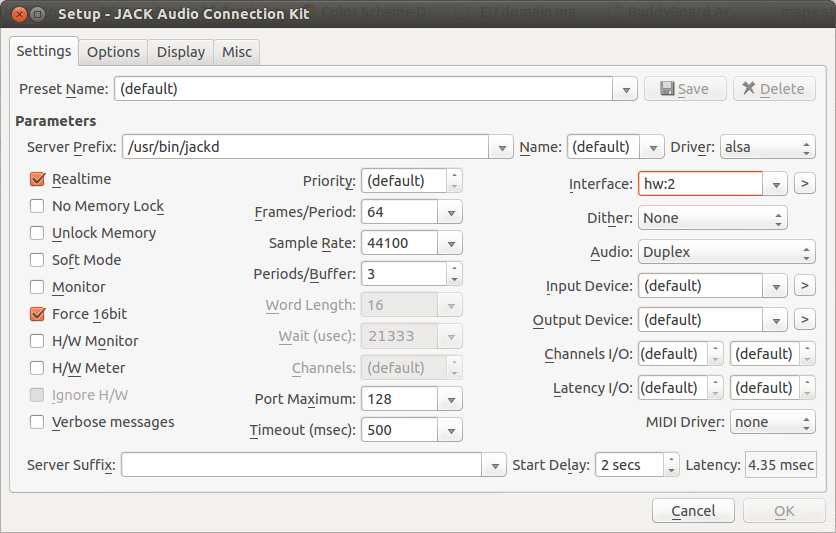Click the Frames/Period value 64

pos(400,212)
